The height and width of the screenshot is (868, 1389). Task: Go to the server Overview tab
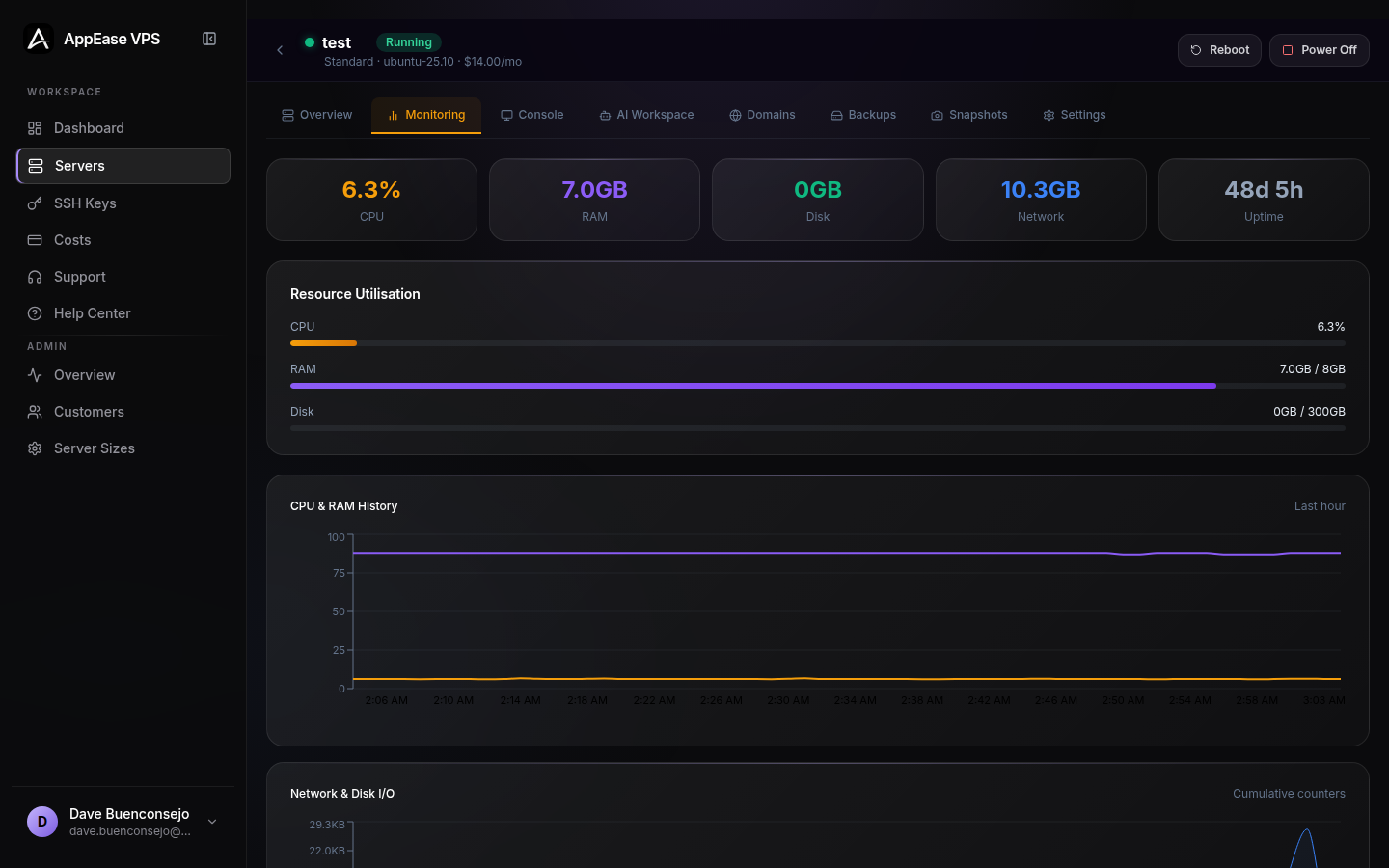coord(316,115)
